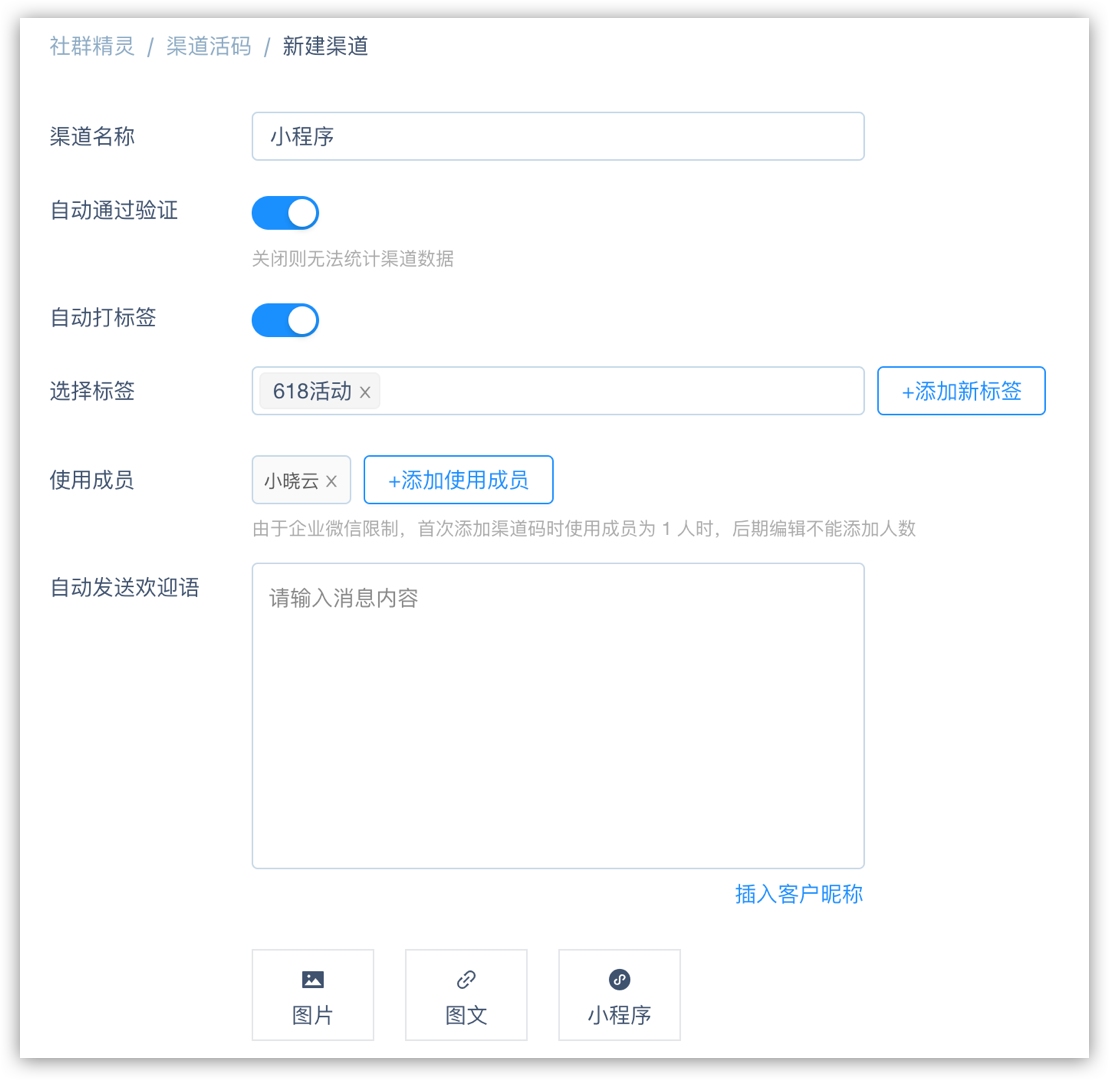Click 添加使用成员 button

click(x=458, y=480)
